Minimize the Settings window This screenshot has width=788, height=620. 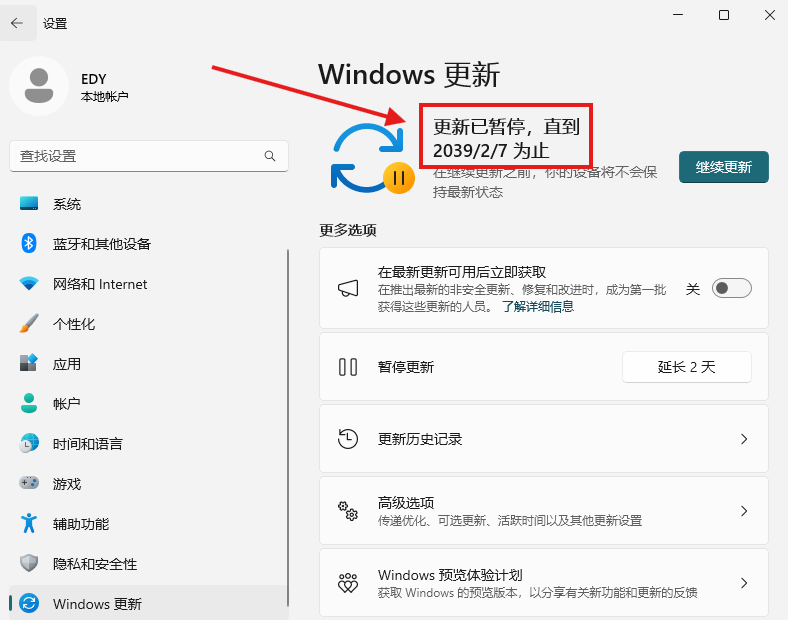coord(678,15)
